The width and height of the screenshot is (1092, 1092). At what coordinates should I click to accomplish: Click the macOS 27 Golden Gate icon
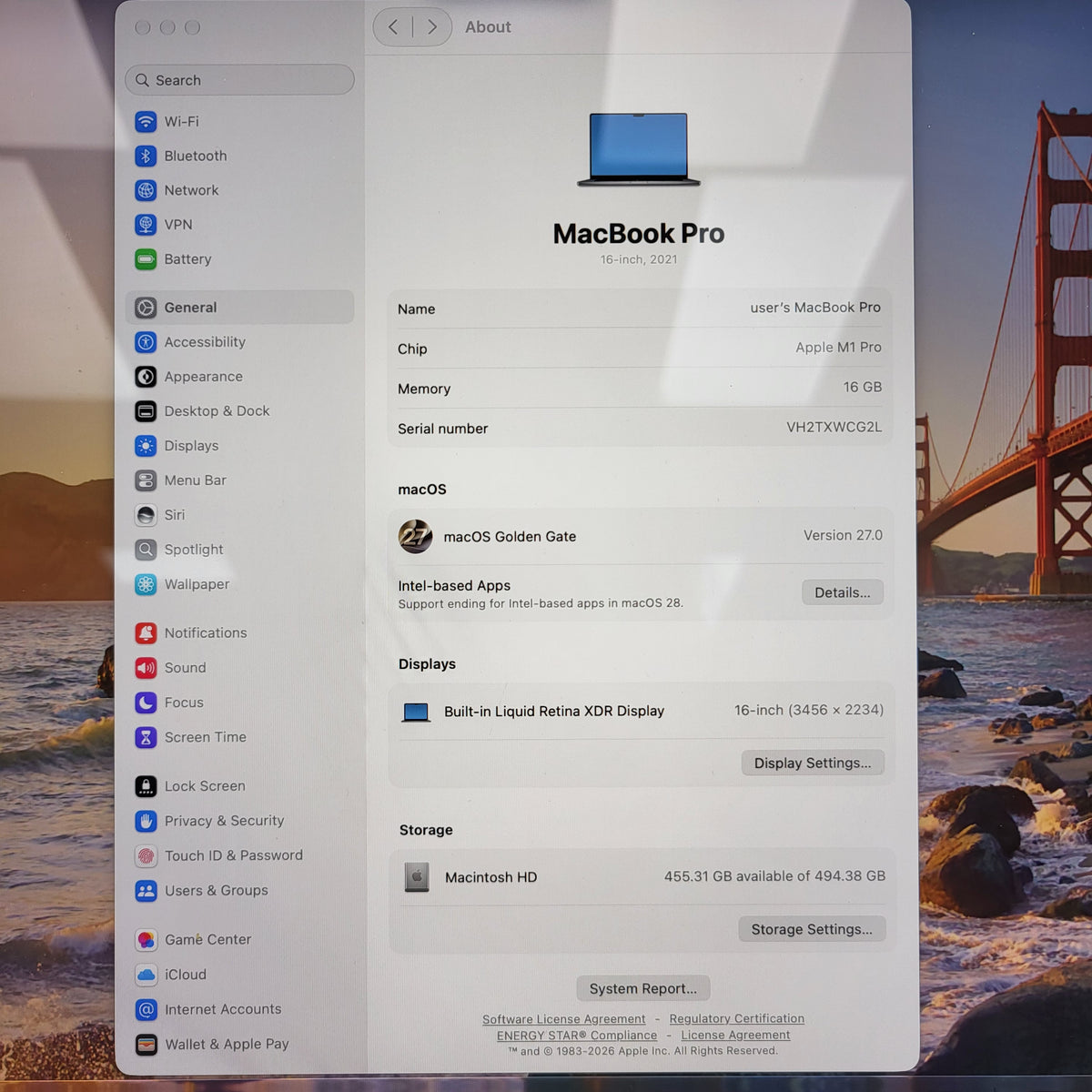[x=416, y=536]
